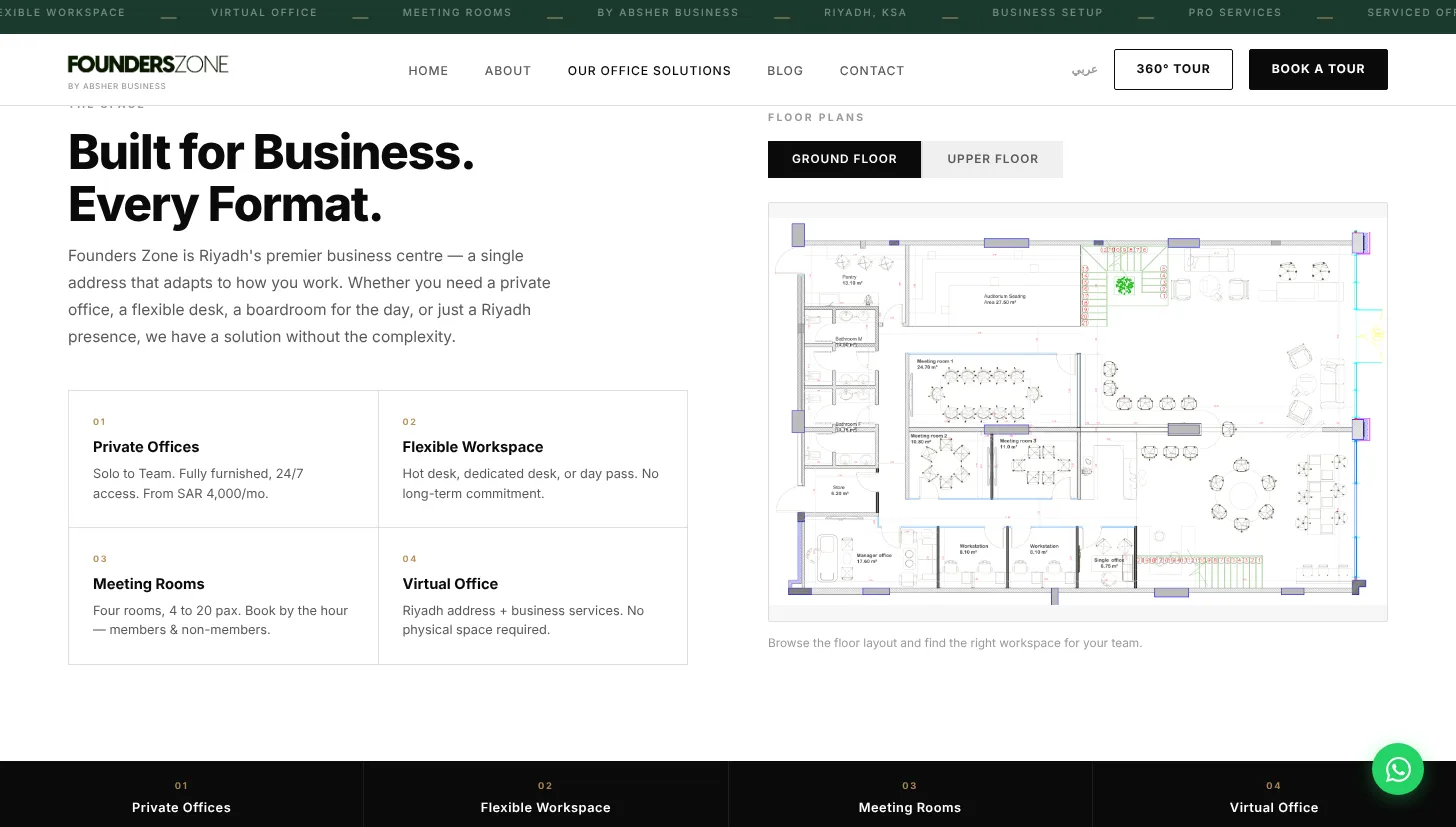The width and height of the screenshot is (1456, 827).
Task: Launch the 360° TOUR button
Action: point(1173,69)
